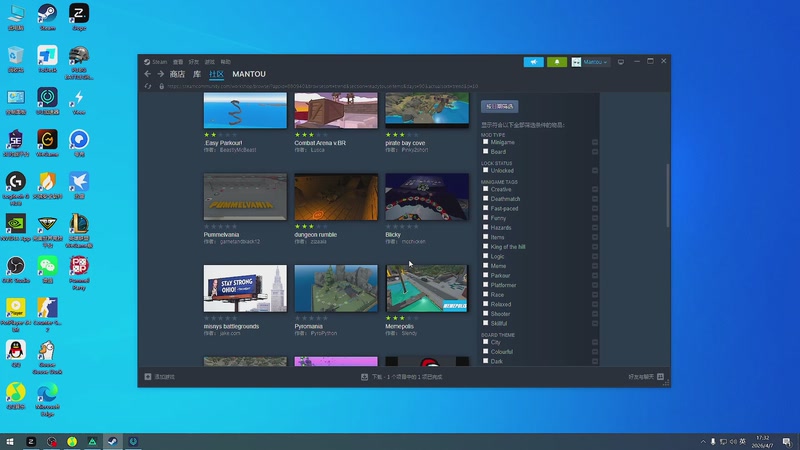Go back with Steam's back arrow
800x450 pixels.
point(147,74)
